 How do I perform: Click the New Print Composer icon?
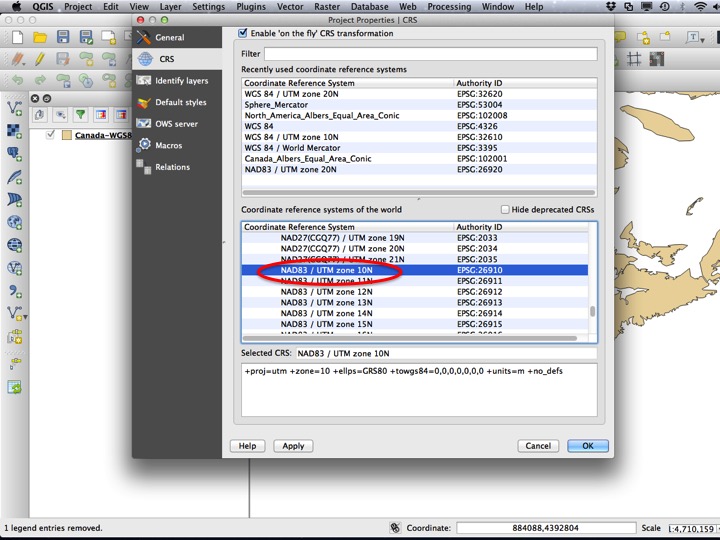(109, 37)
